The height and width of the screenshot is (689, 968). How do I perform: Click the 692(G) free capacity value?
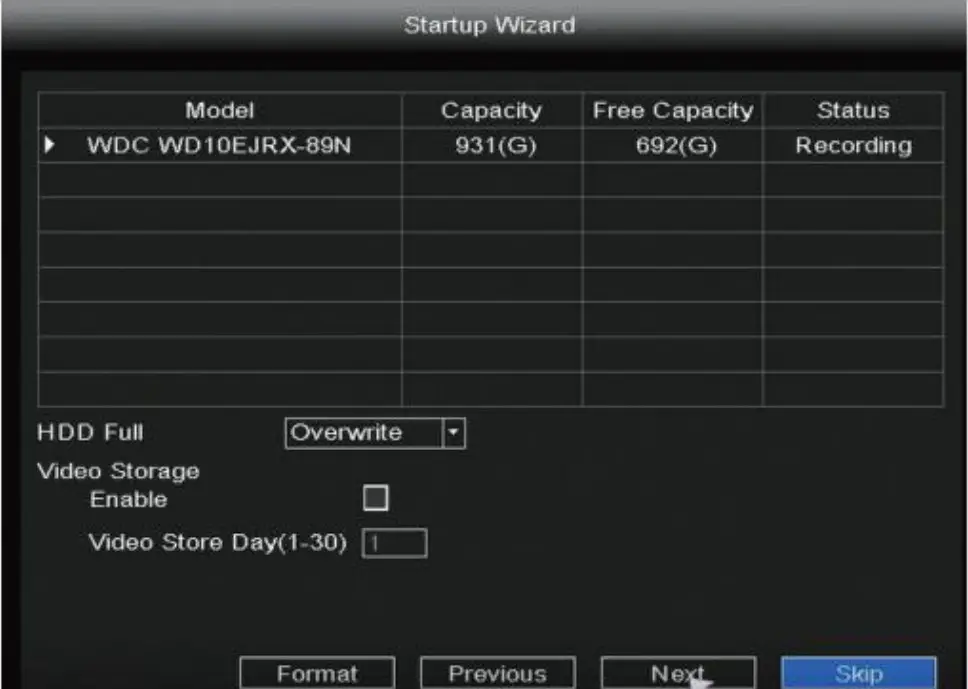tap(673, 146)
